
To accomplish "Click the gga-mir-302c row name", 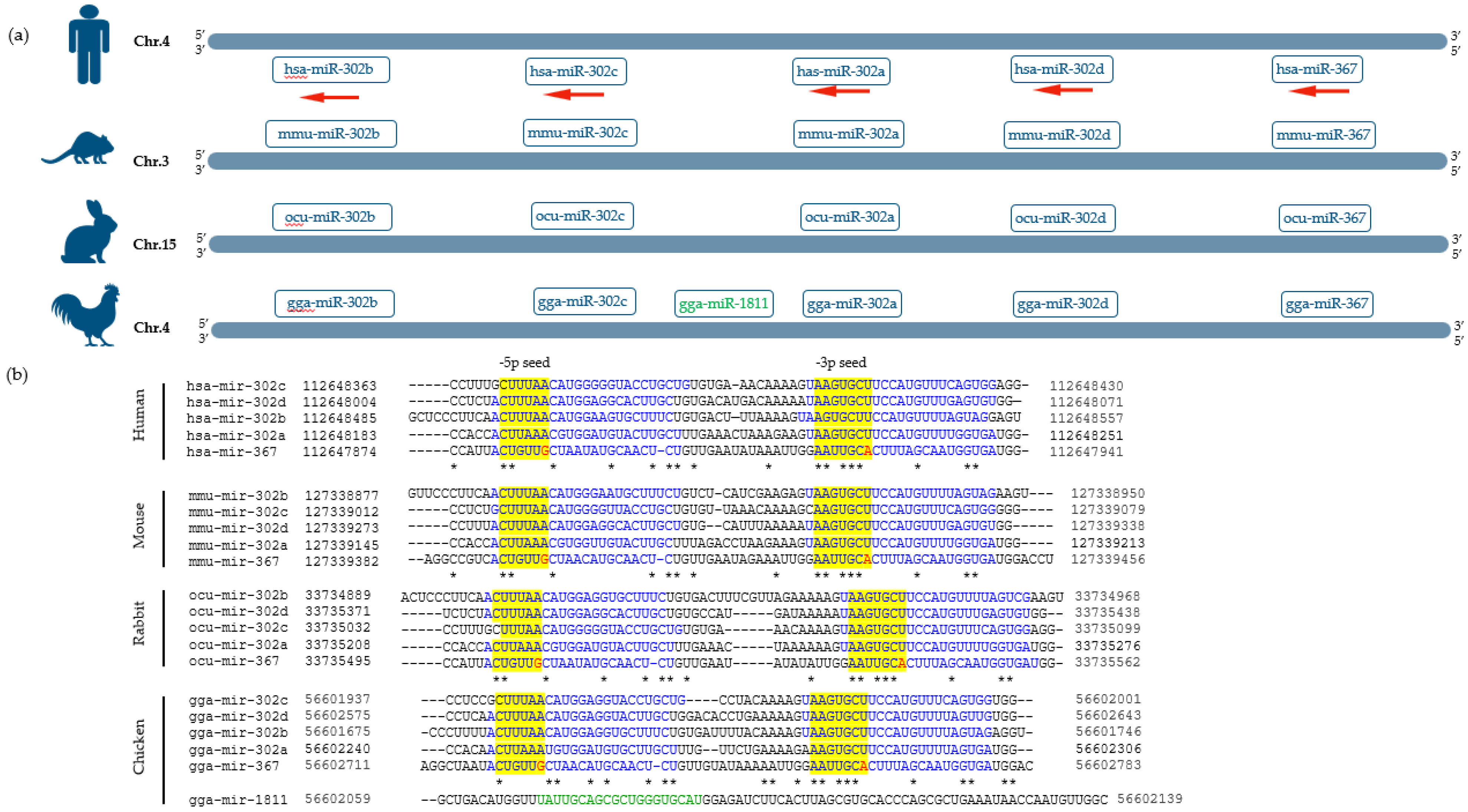I will 238,700.
